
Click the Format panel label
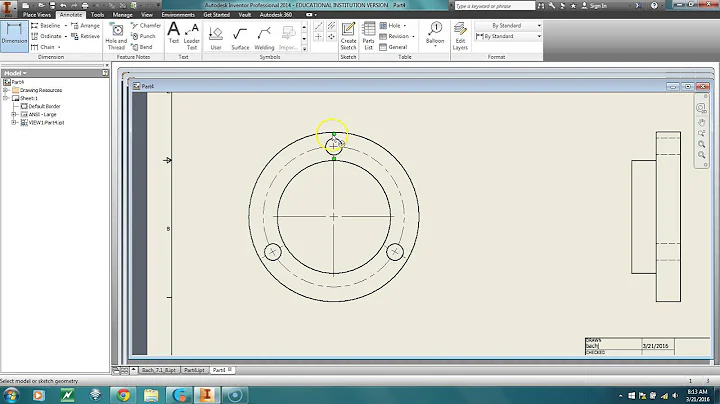pyautogui.click(x=496, y=57)
